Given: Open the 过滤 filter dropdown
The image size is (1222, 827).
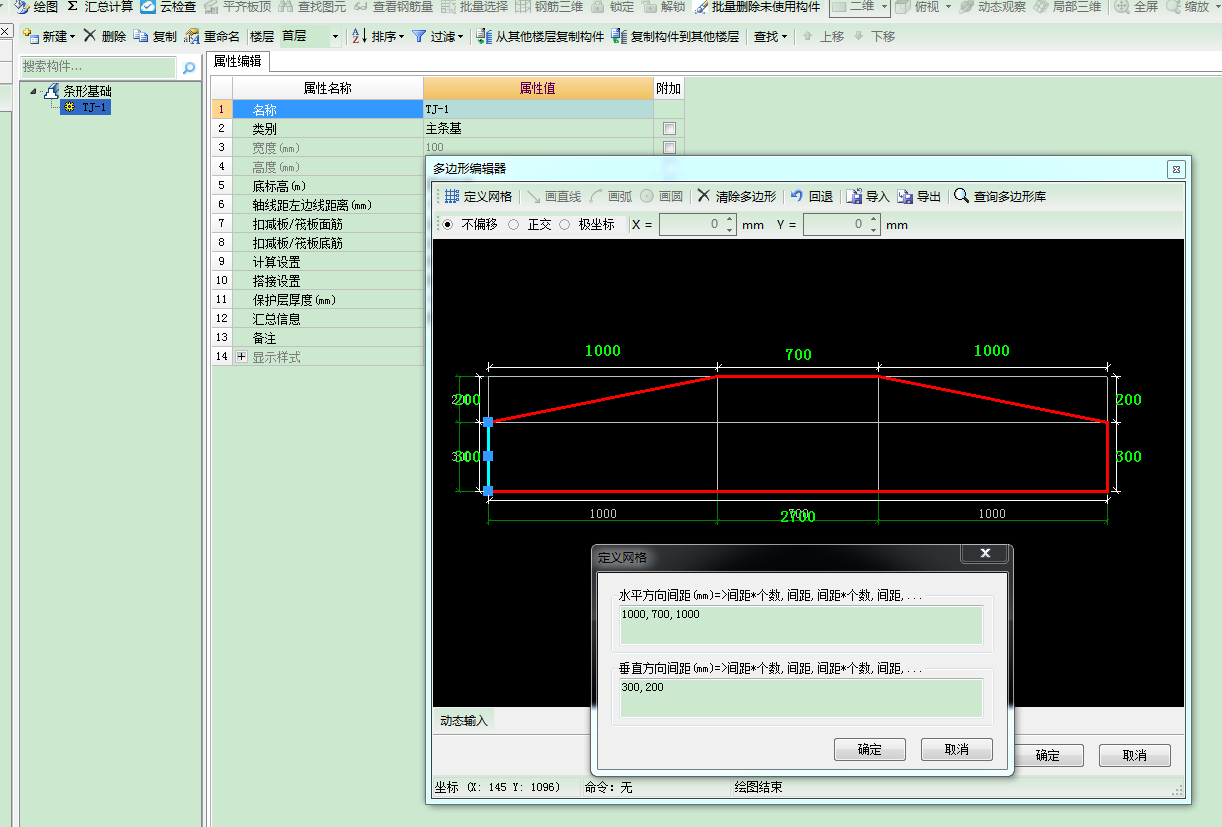Looking at the screenshot, I should click(438, 37).
